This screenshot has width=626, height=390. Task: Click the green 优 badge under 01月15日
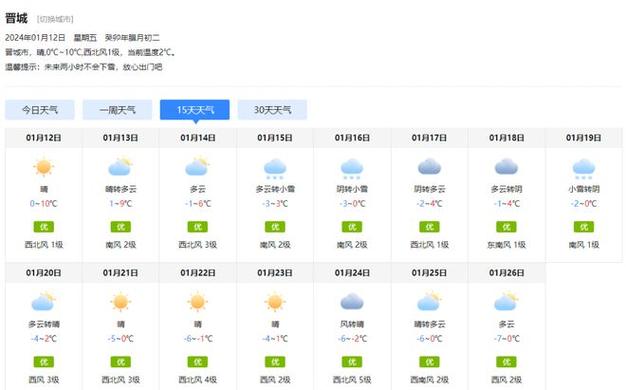point(275,227)
